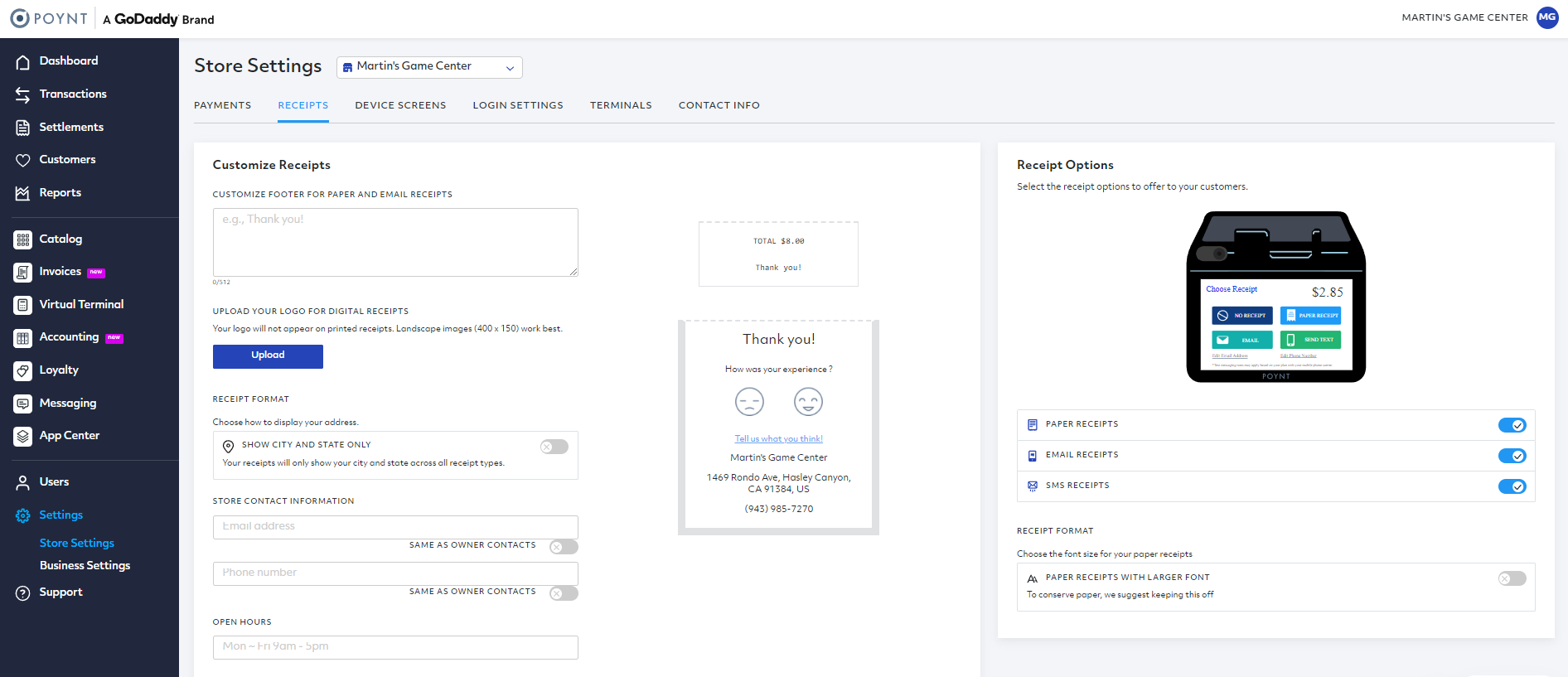Click the Poynt logo icon
This screenshot has height=677, width=1568.
coord(20,18)
